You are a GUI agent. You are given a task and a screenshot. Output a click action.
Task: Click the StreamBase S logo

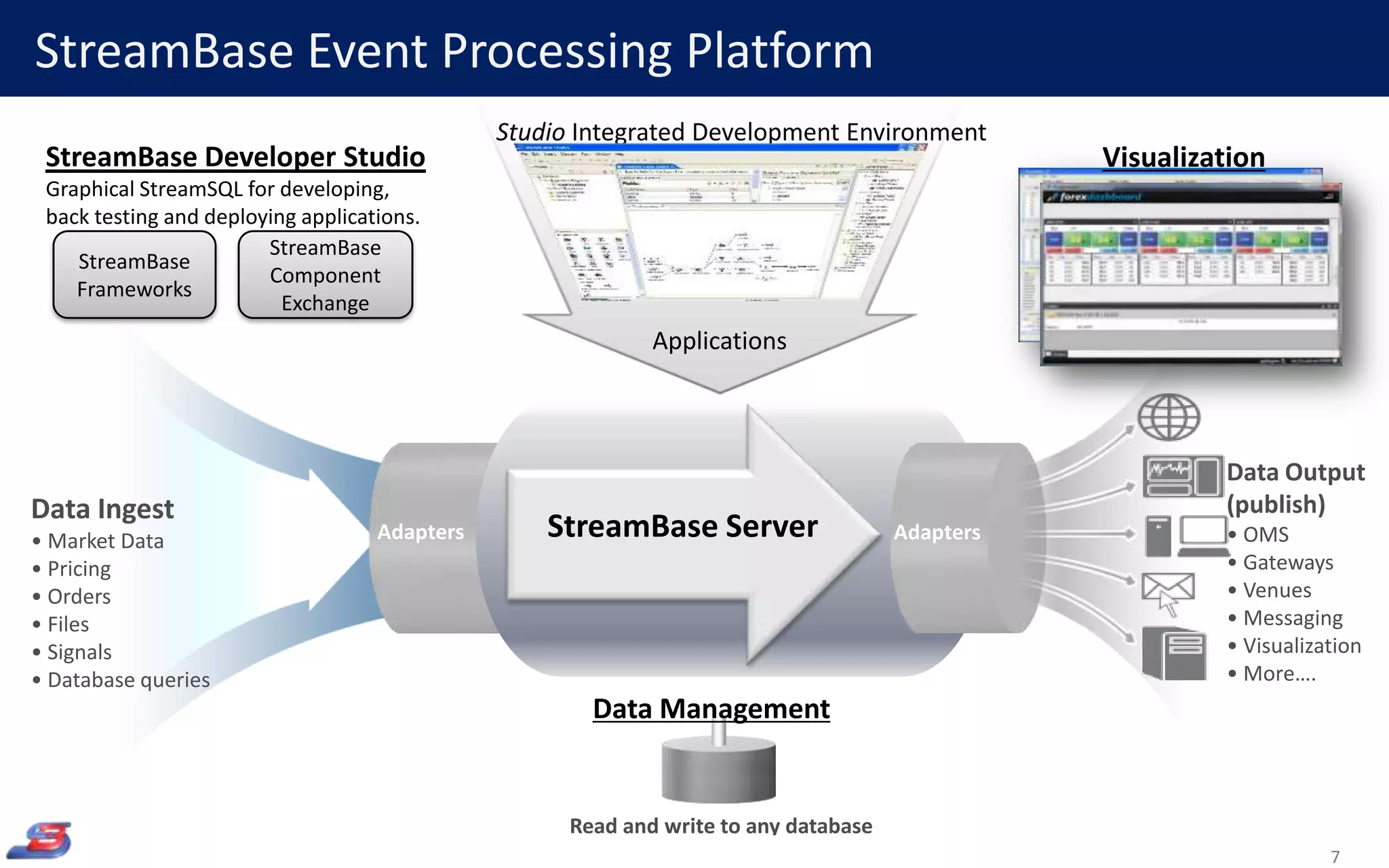[x=39, y=841]
